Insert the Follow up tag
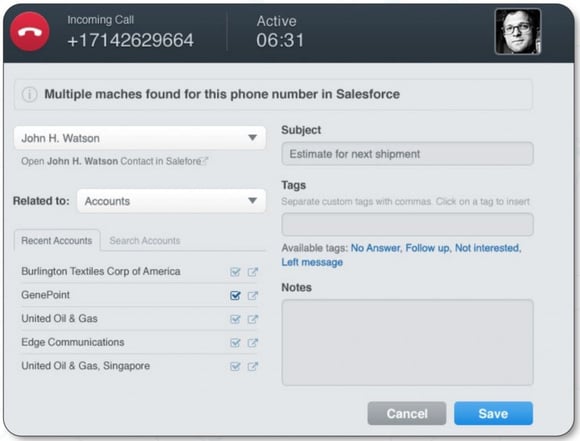Screen dimensions: 580x441 pos(428,248)
